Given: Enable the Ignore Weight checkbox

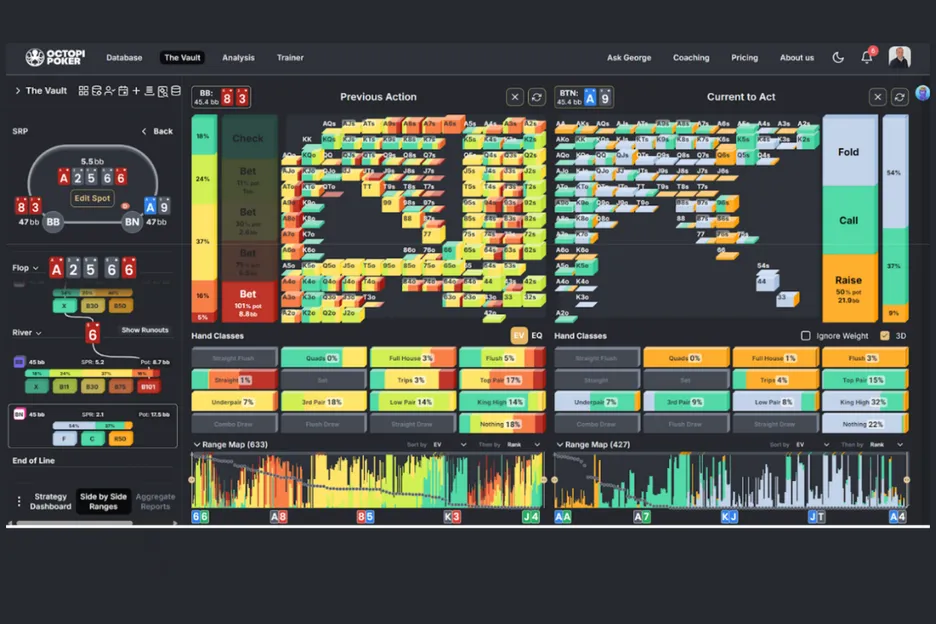Looking at the screenshot, I should tap(806, 336).
